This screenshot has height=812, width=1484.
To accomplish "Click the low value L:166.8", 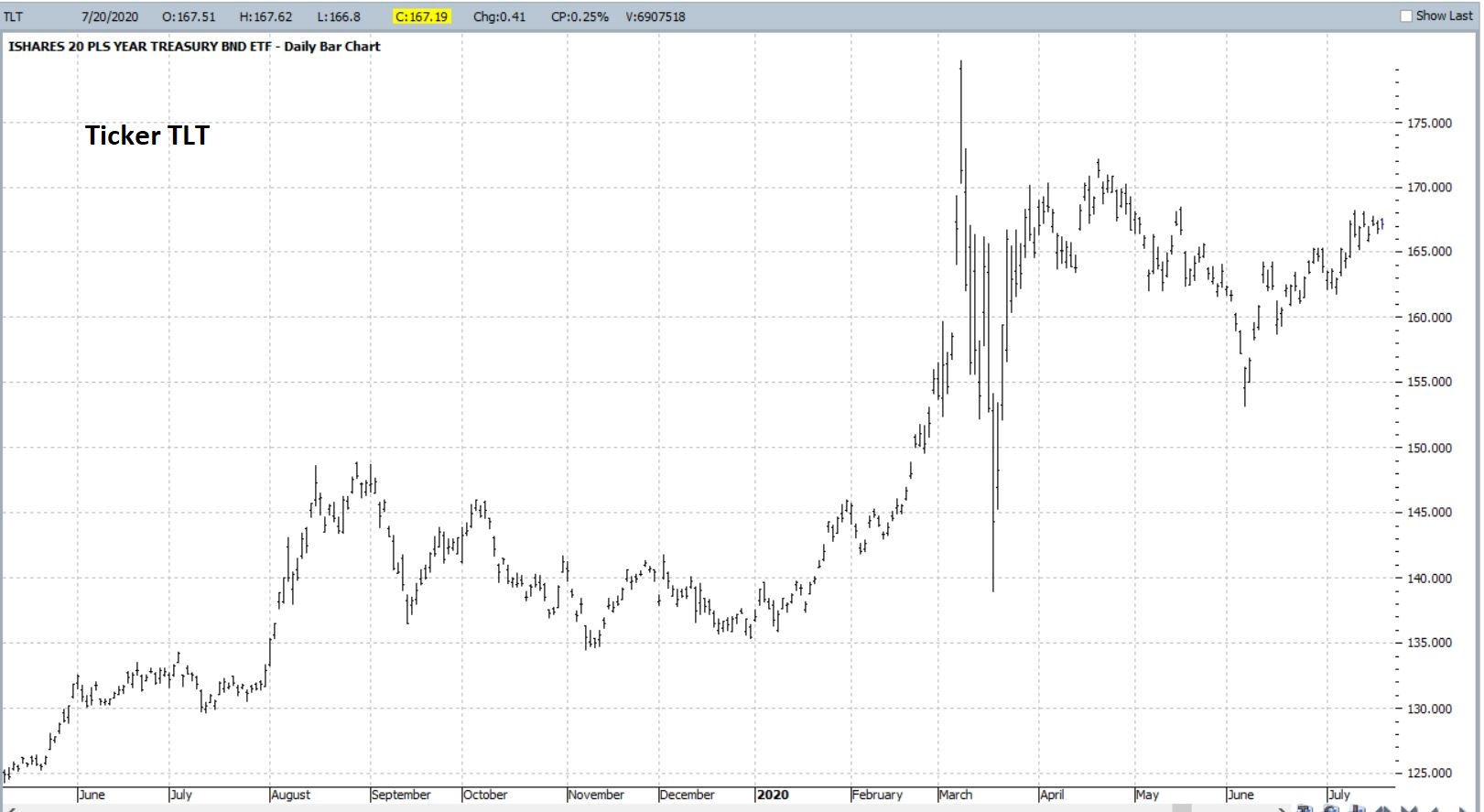I will click(x=339, y=16).
